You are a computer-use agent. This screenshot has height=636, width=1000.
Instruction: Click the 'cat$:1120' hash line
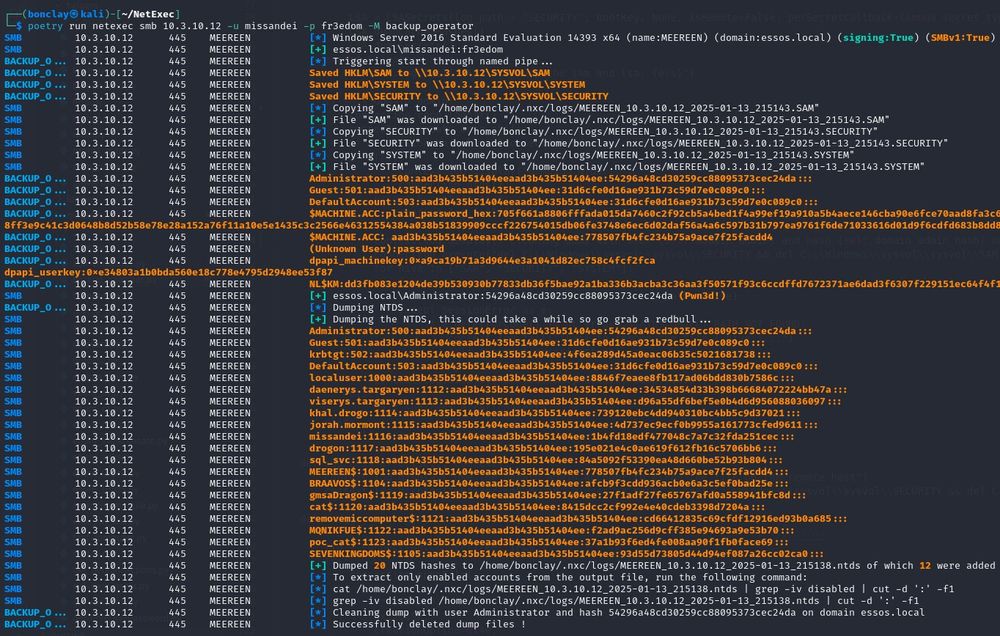(537, 507)
